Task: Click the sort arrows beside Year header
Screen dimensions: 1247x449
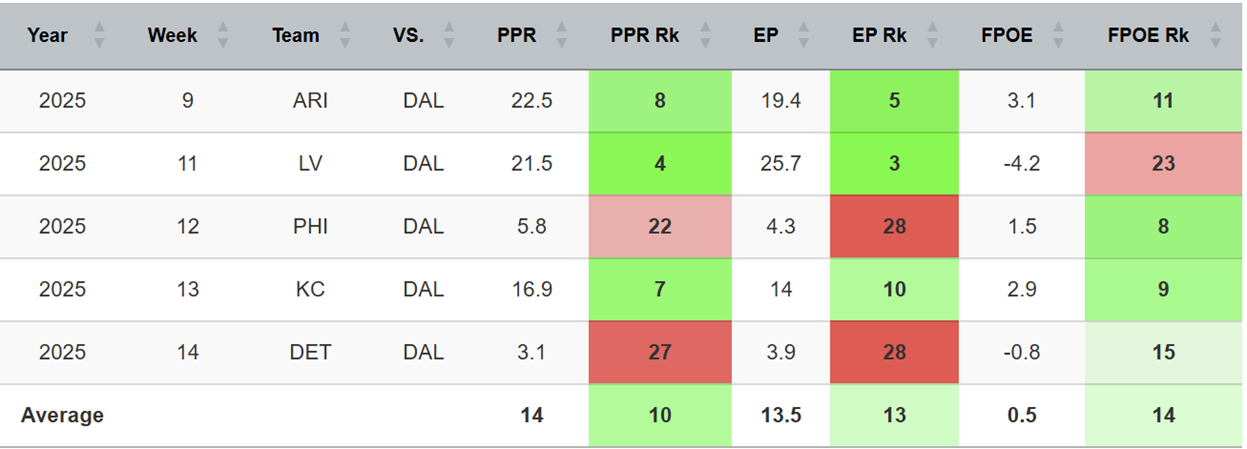Action: click(x=99, y=36)
